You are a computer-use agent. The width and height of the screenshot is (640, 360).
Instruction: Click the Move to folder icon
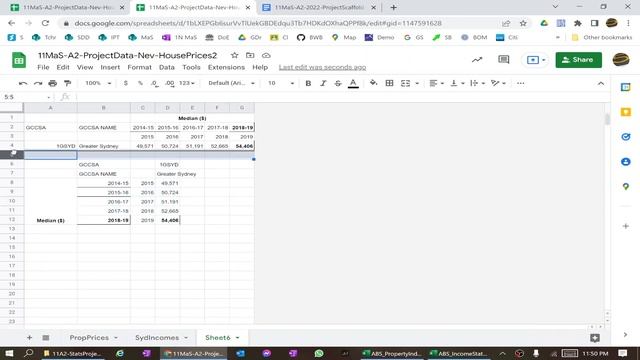250,55
